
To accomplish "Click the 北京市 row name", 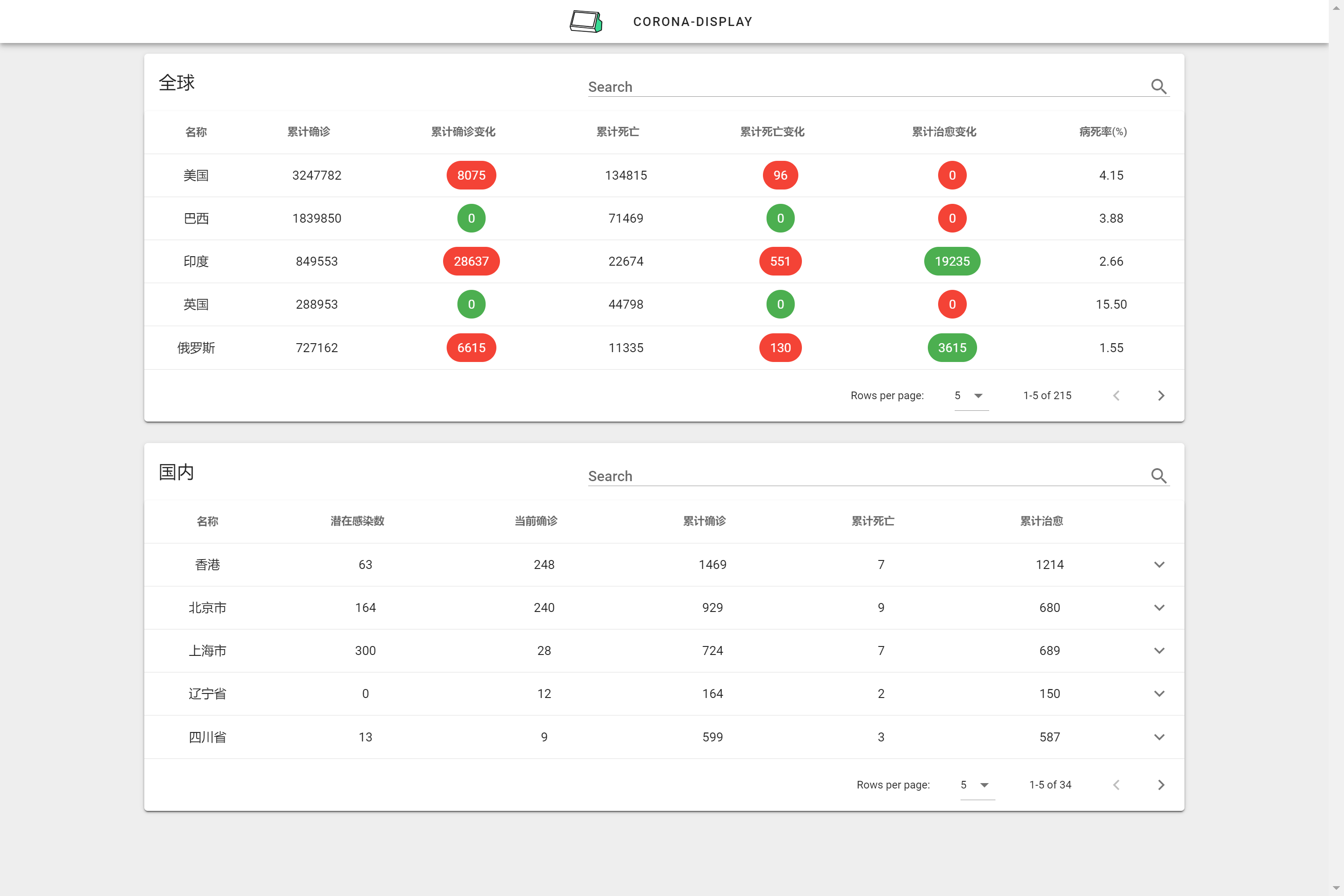I will 207,607.
